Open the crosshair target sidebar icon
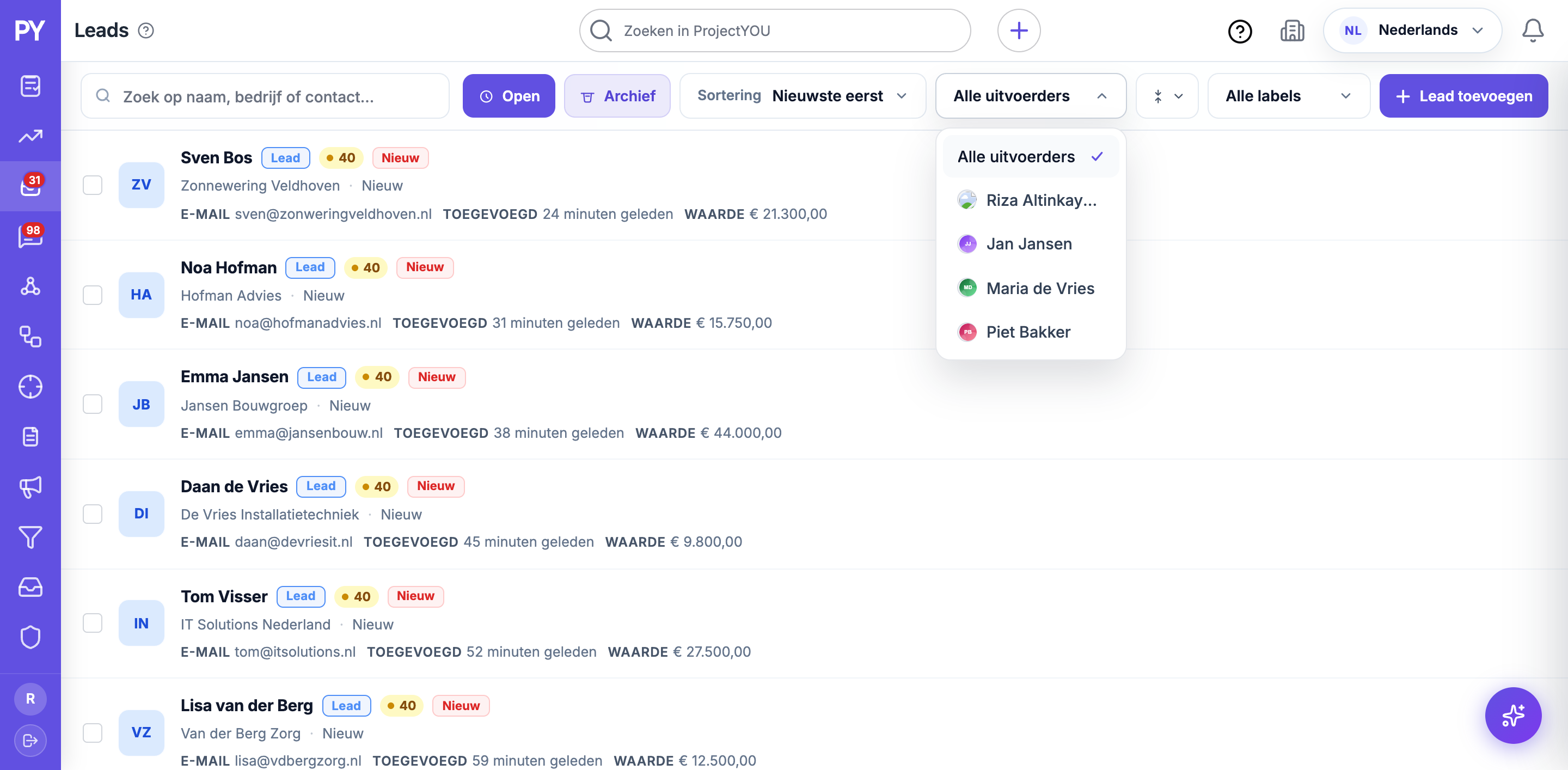Image resolution: width=1568 pixels, height=770 pixels. 30,387
